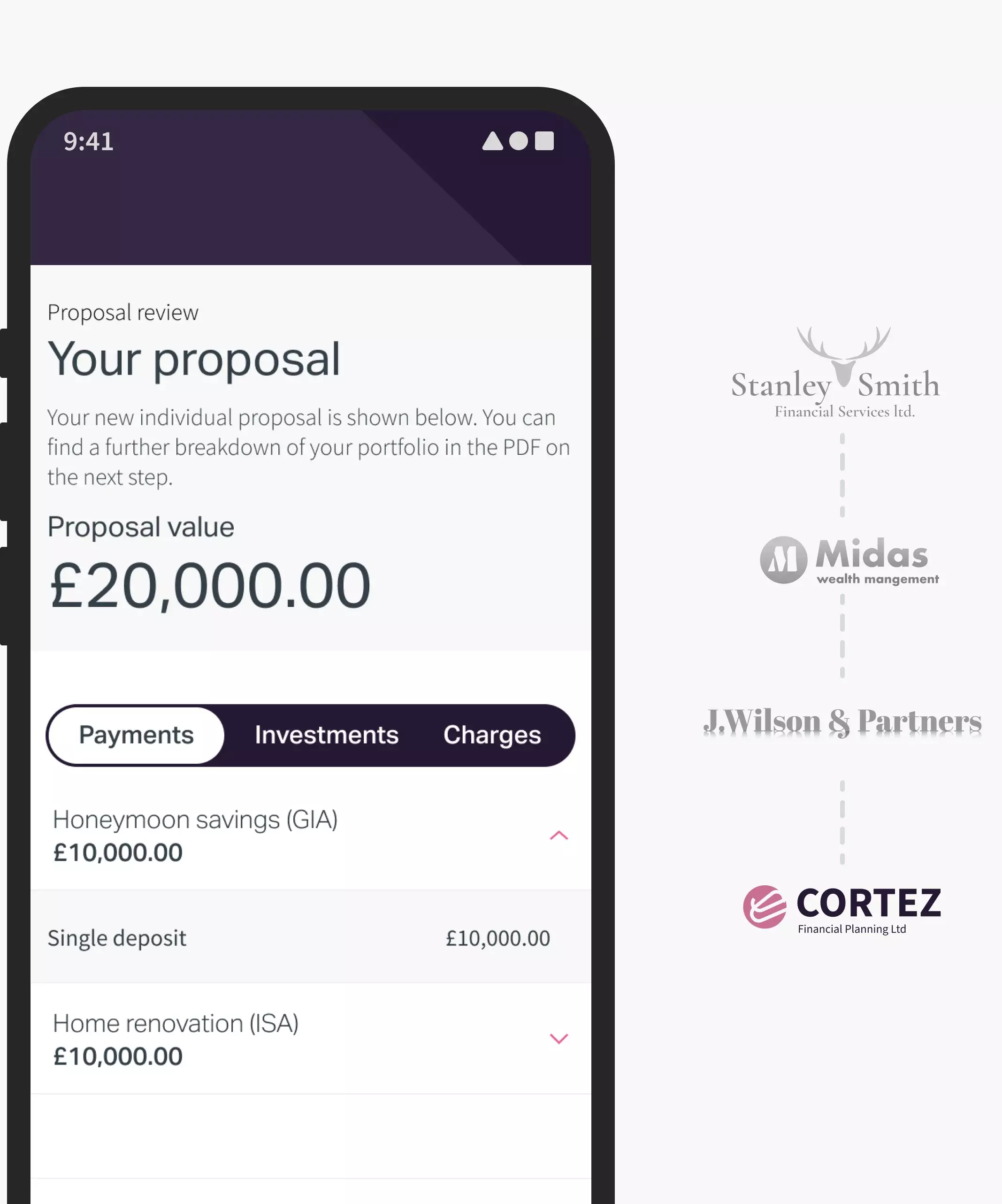Select the Honeymoon savings (GIA) title
Image resolution: width=1002 pixels, height=1204 pixels.
point(195,819)
